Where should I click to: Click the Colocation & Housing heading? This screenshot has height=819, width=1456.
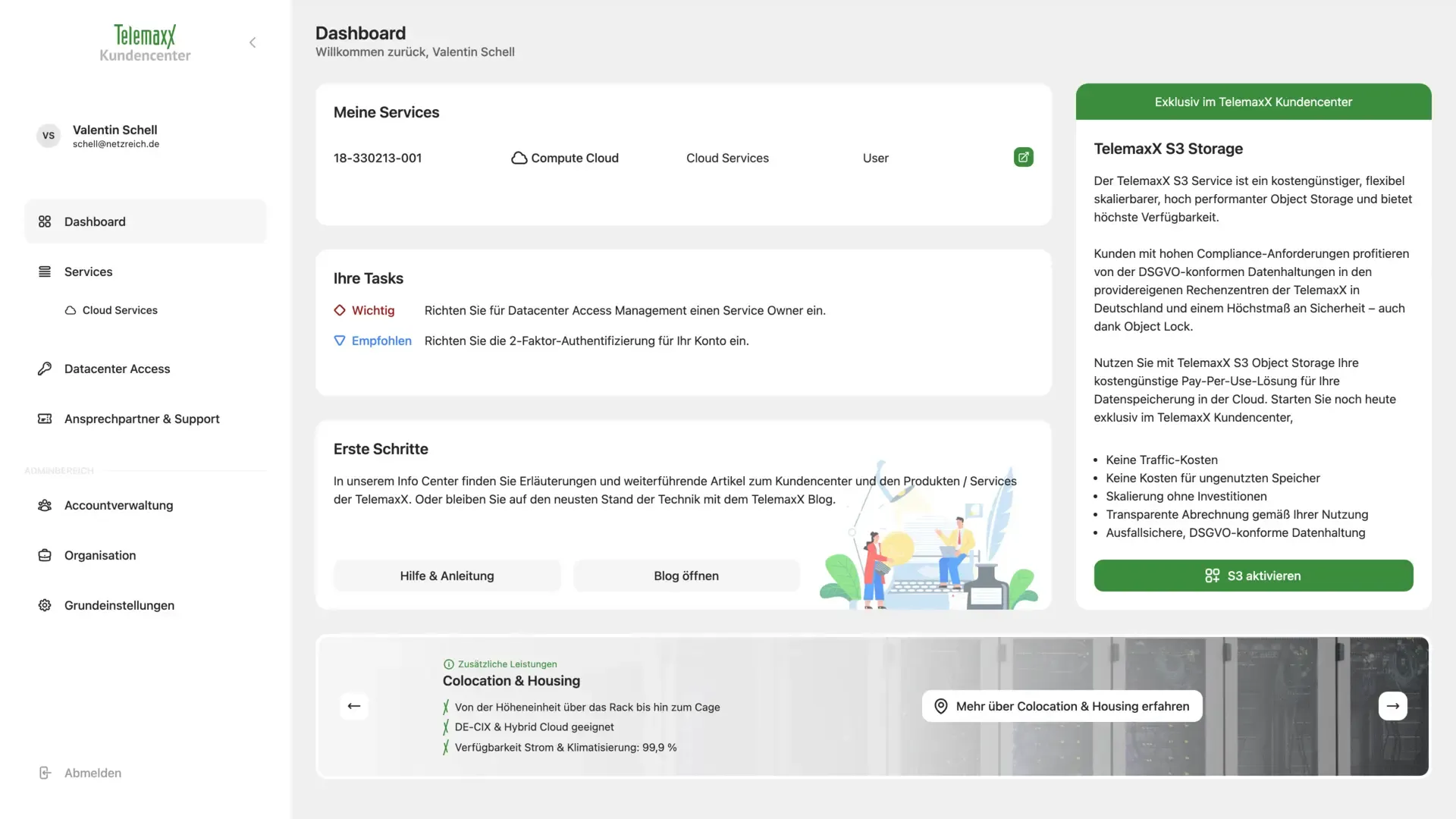[511, 681]
